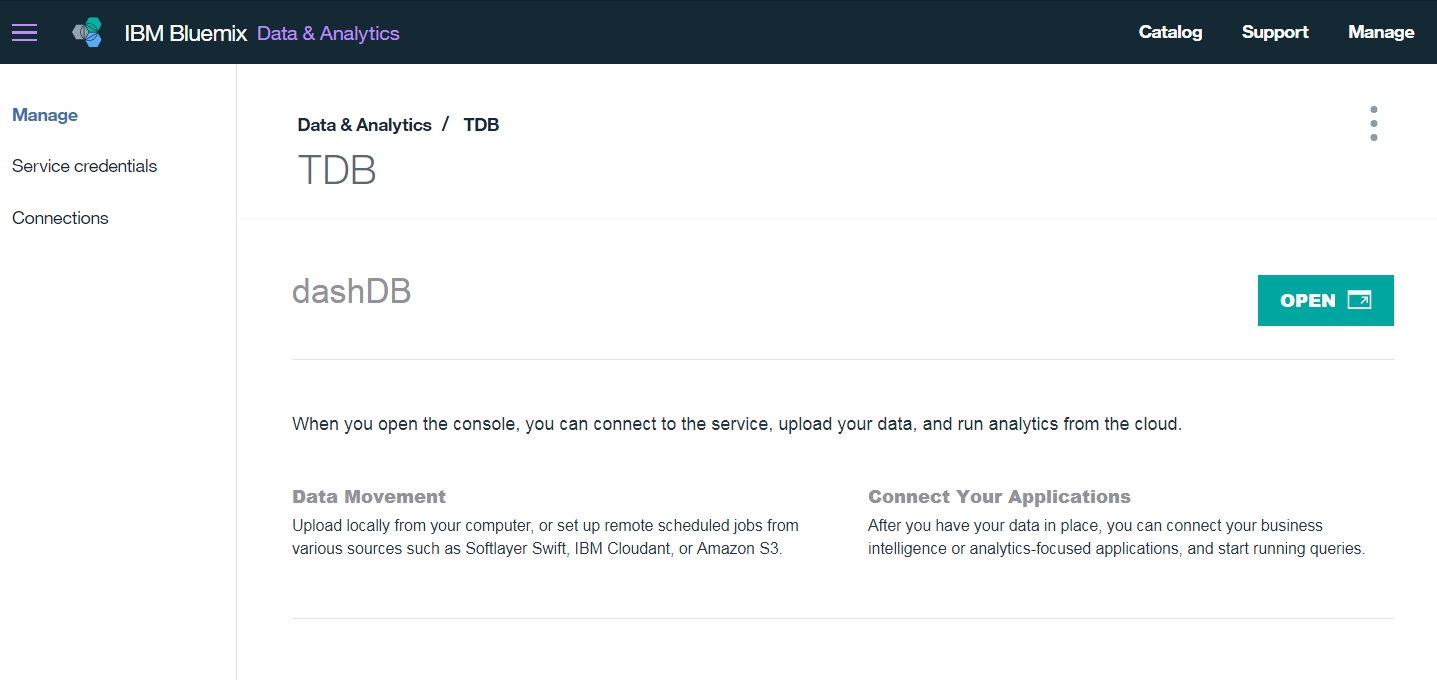
Task: Open Connections in the sidebar
Action: pyautogui.click(x=60, y=218)
